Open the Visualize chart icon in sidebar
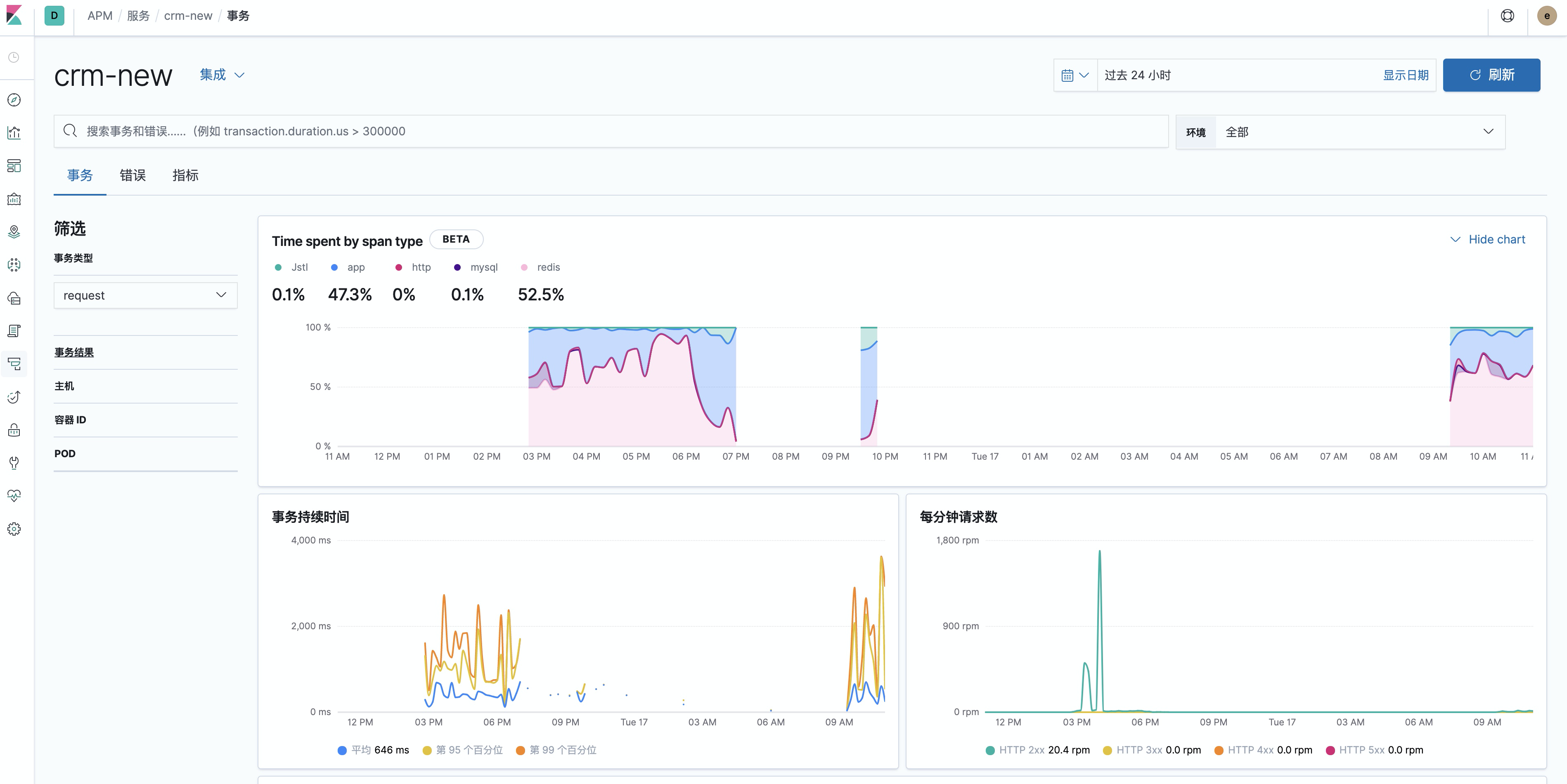Viewport: 1567px width, 784px height. click(x=14, y=132)
